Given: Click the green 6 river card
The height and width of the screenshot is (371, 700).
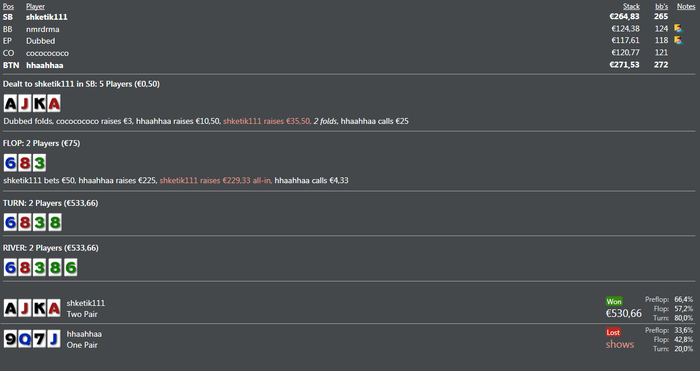Looking at the screenshot, I should tap(71, 267).
